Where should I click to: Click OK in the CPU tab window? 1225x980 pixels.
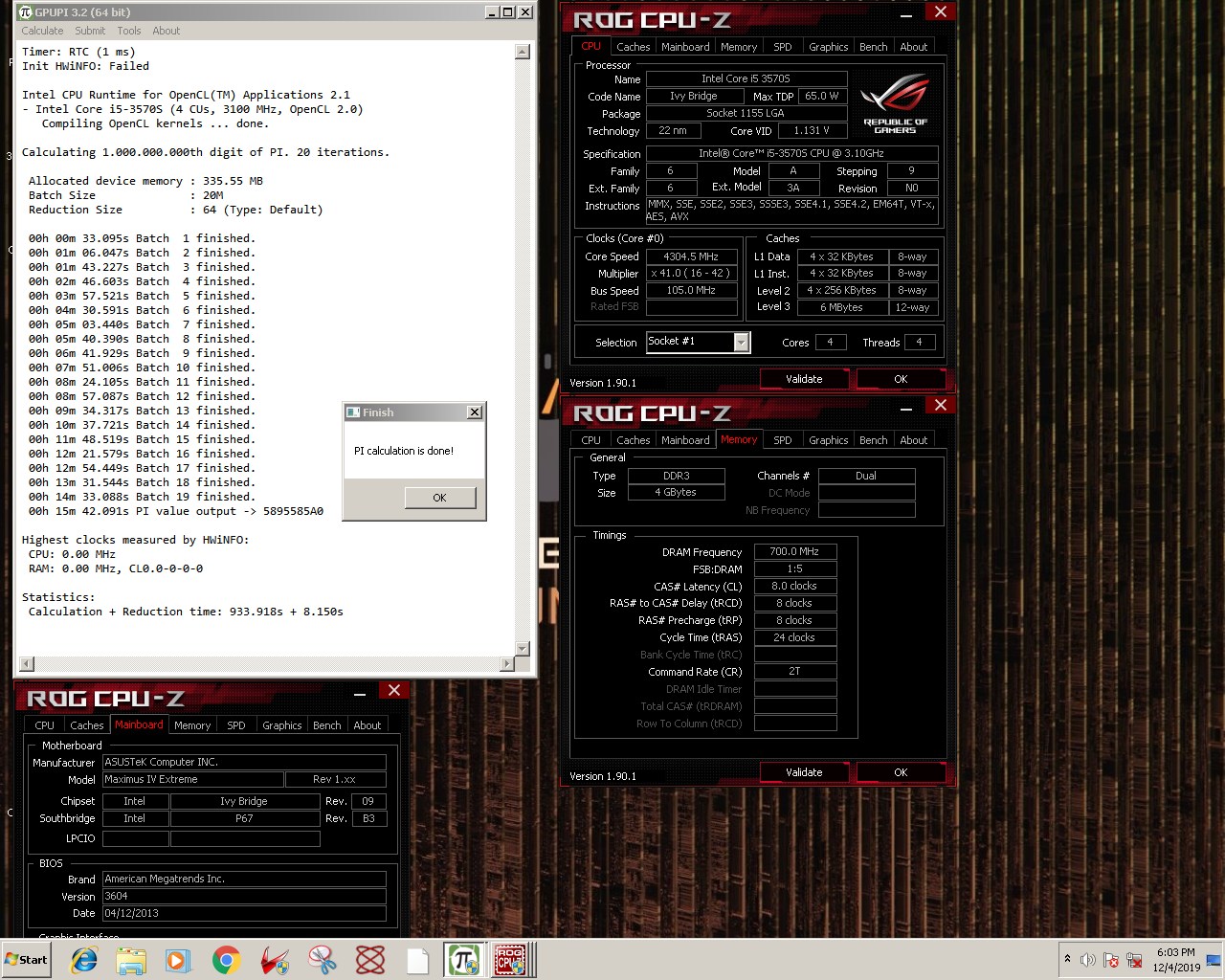901,379
